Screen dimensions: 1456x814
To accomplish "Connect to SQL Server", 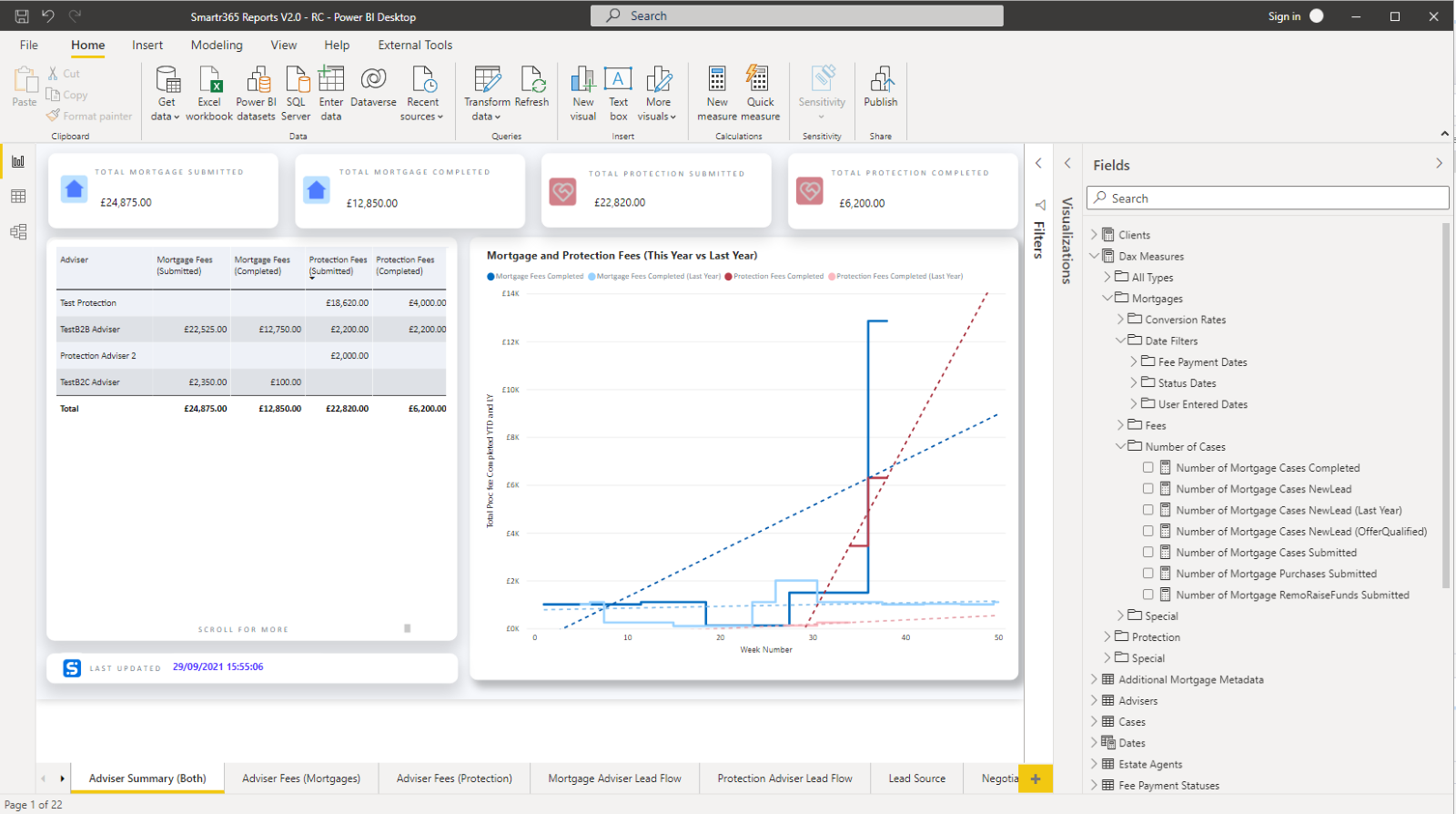I will pyautogui.click(x=296, y=93).
